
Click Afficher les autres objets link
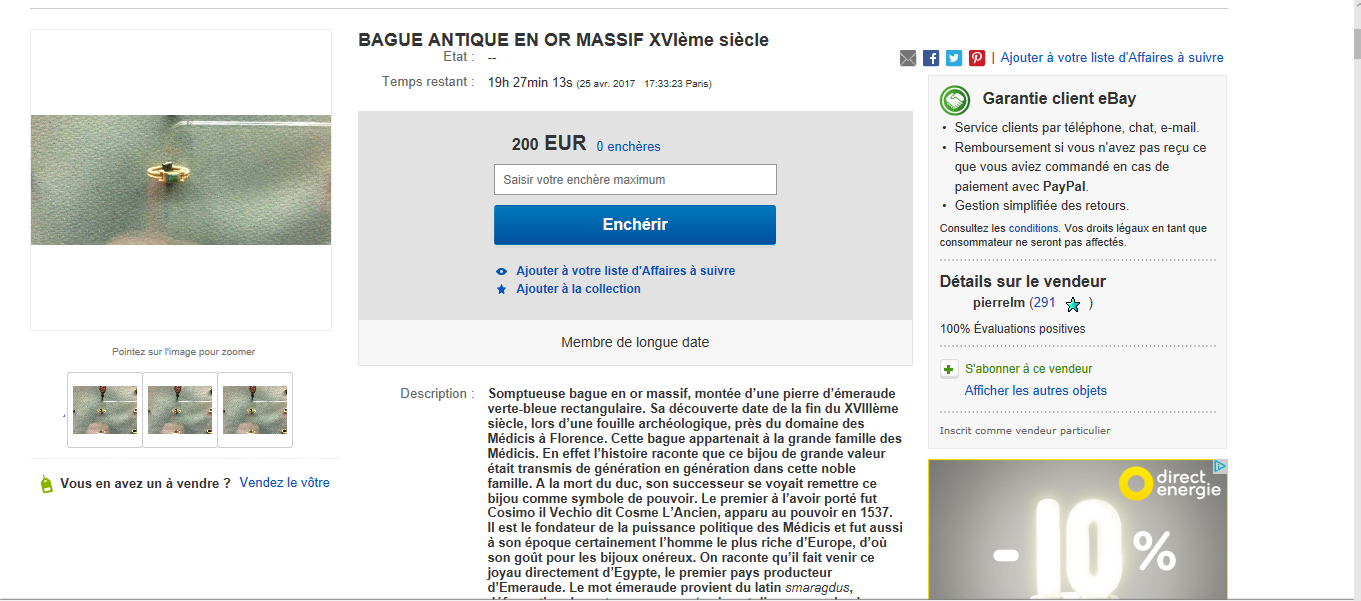[x=1035, y=391]
